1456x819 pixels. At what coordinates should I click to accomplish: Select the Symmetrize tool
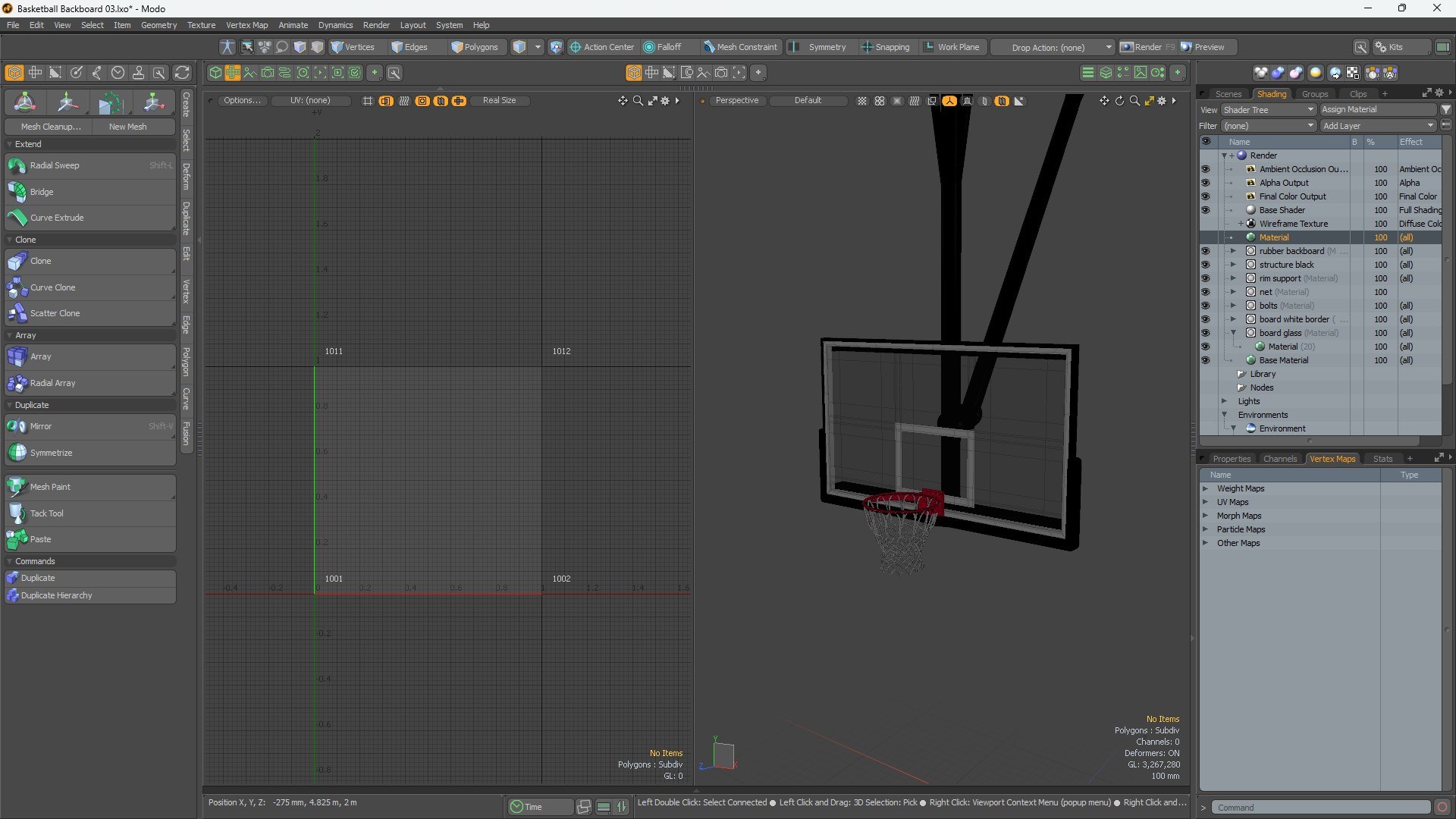pyautogui.click(x=90, y=453)
